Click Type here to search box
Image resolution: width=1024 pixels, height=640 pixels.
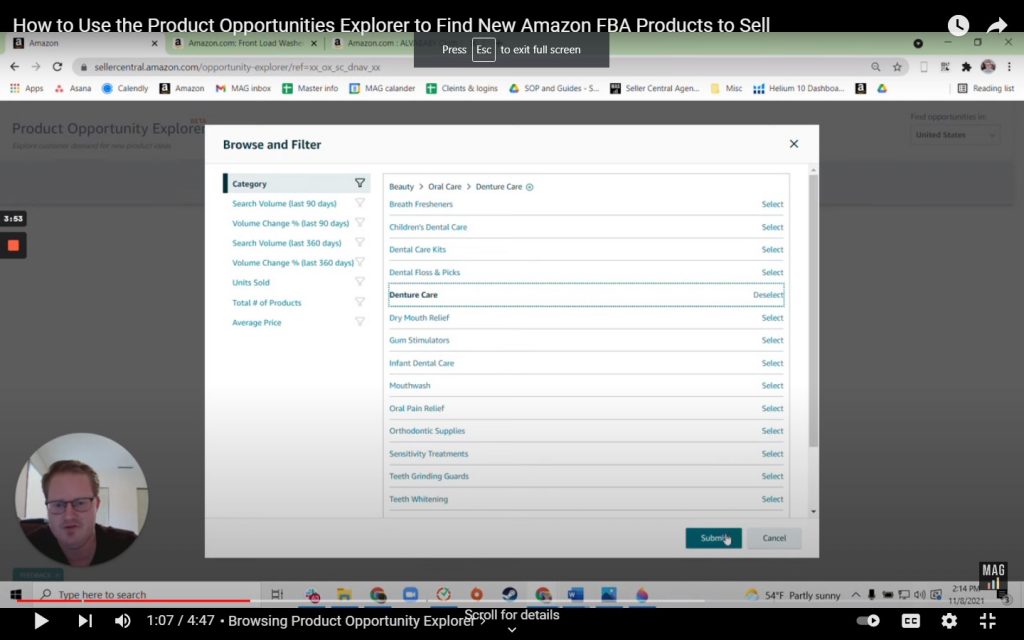pos(147,594)
